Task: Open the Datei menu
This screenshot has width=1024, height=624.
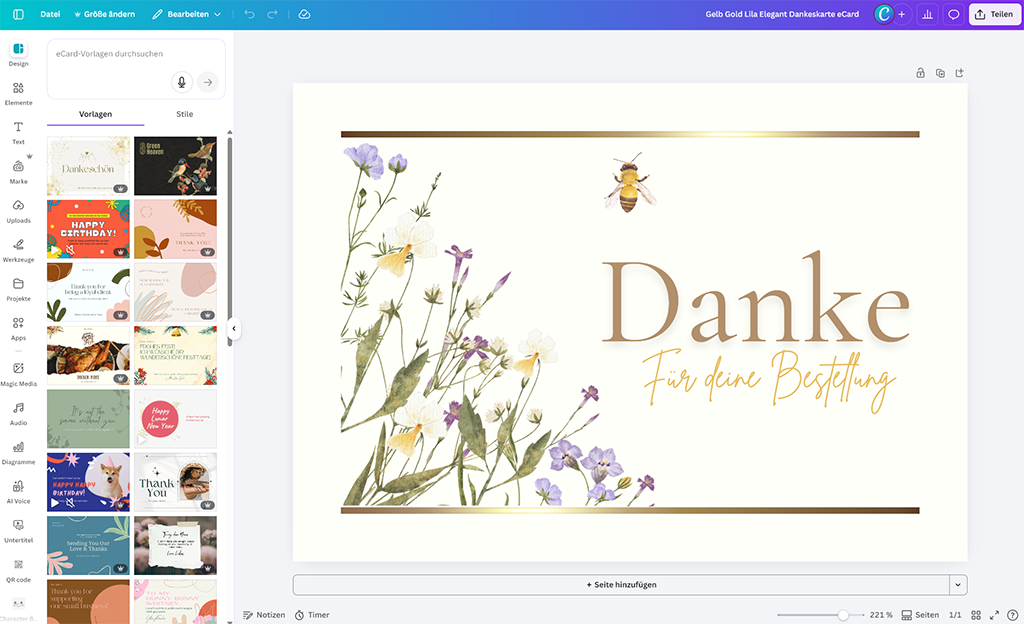Action: pyautogui.click(x=50, y=14)
